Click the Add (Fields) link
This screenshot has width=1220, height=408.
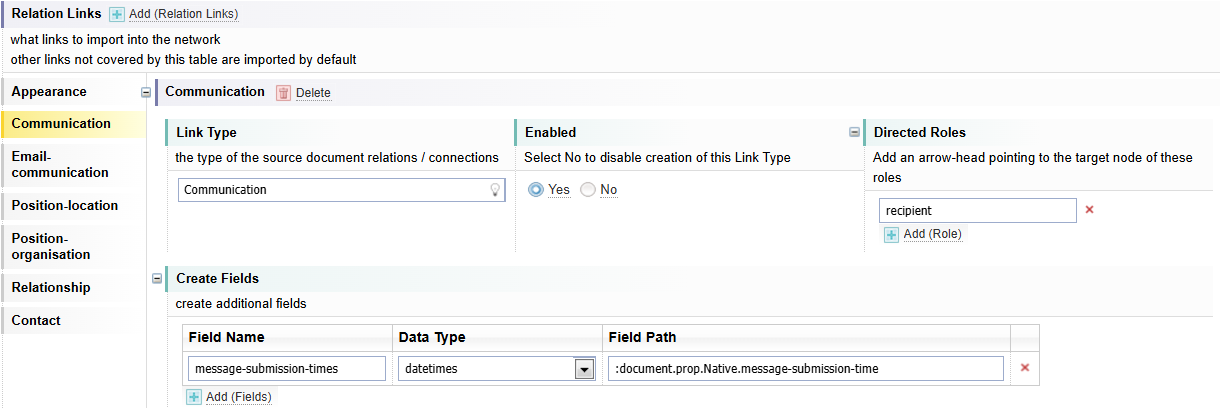(x=238, y=397)
